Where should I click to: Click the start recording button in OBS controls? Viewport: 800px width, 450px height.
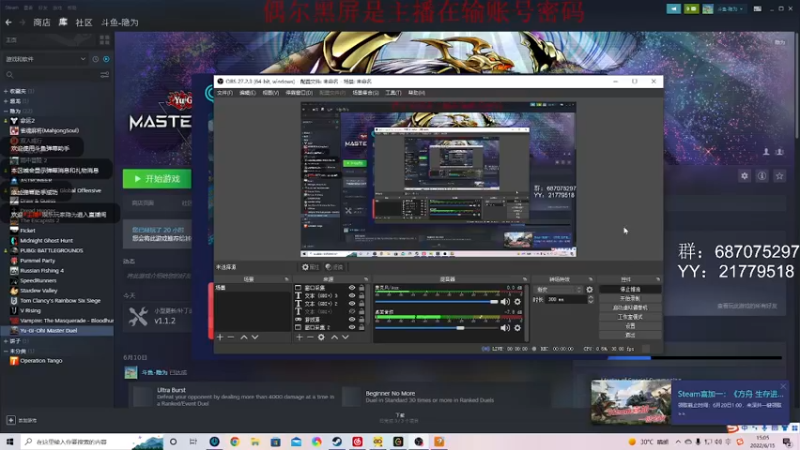click(x=630, y=298)
